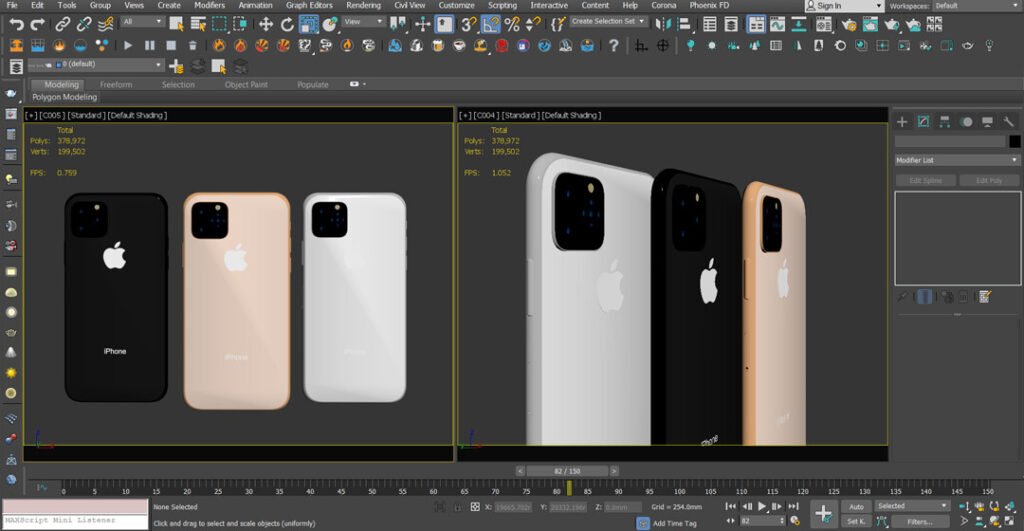Switch to the Freeform ribbon tab
Screen dimensions: 1024x531
(116, 85)
